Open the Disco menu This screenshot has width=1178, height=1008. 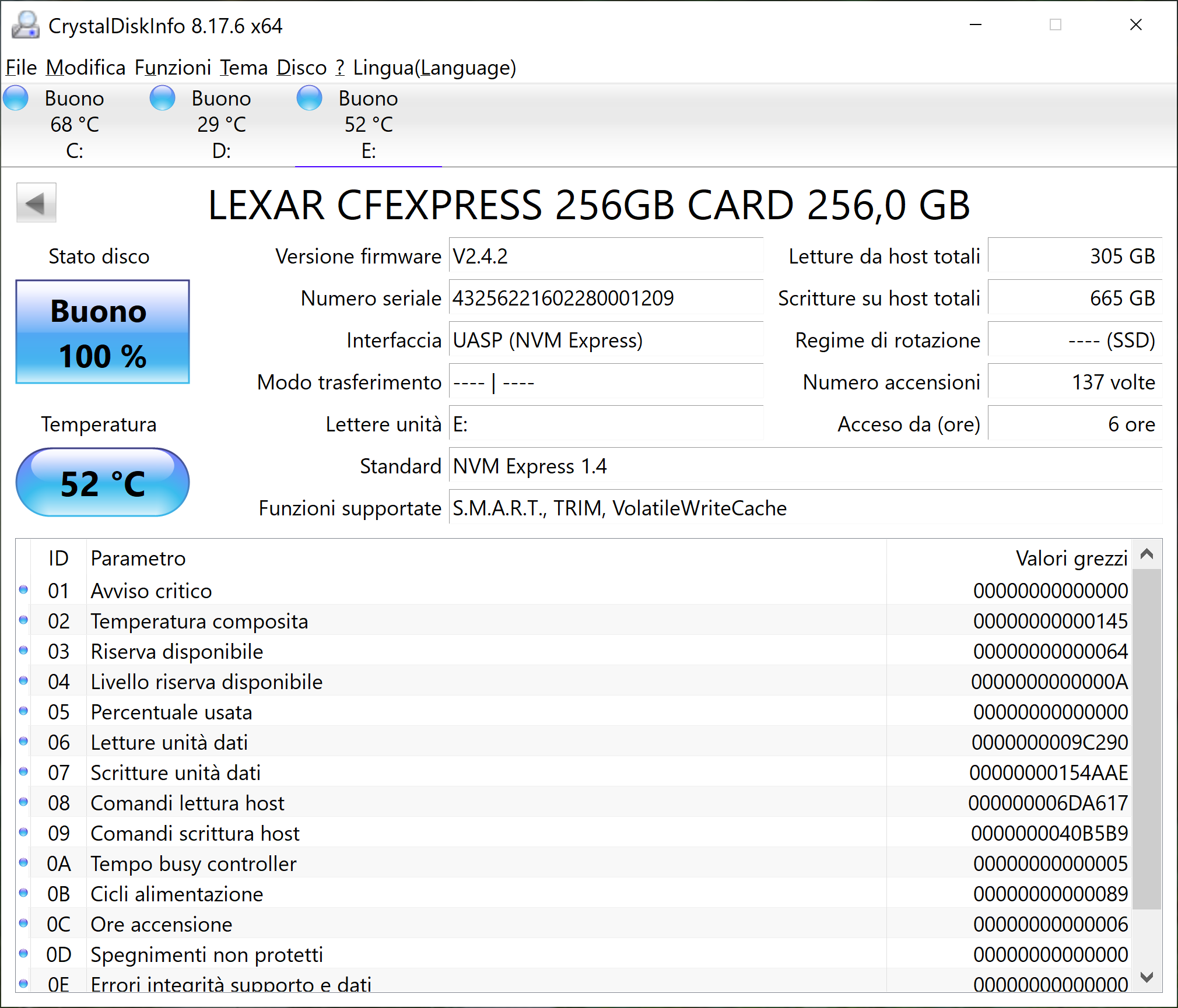[301, 68]
